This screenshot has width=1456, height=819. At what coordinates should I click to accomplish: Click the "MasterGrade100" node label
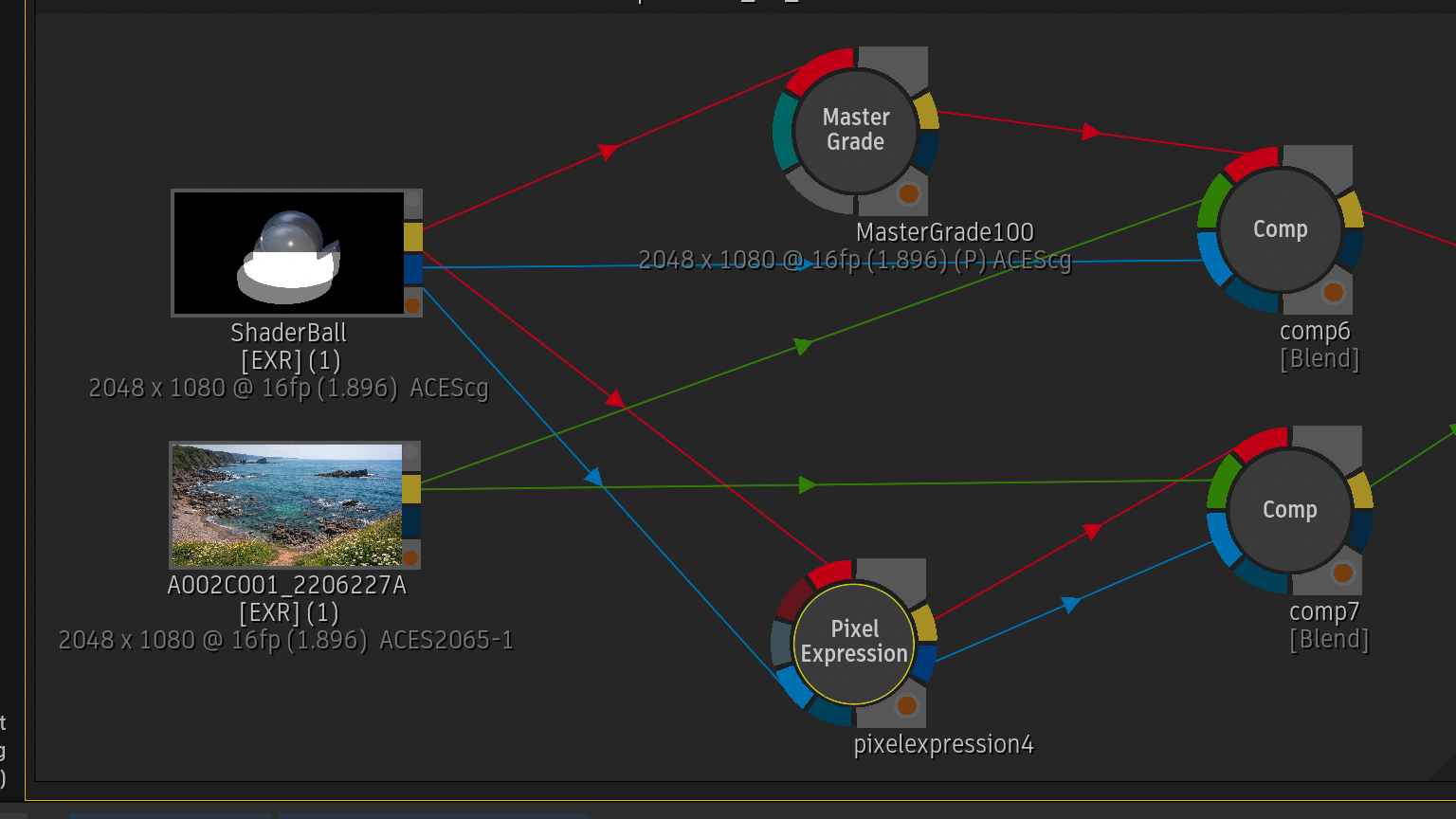(x=944, y=232)
